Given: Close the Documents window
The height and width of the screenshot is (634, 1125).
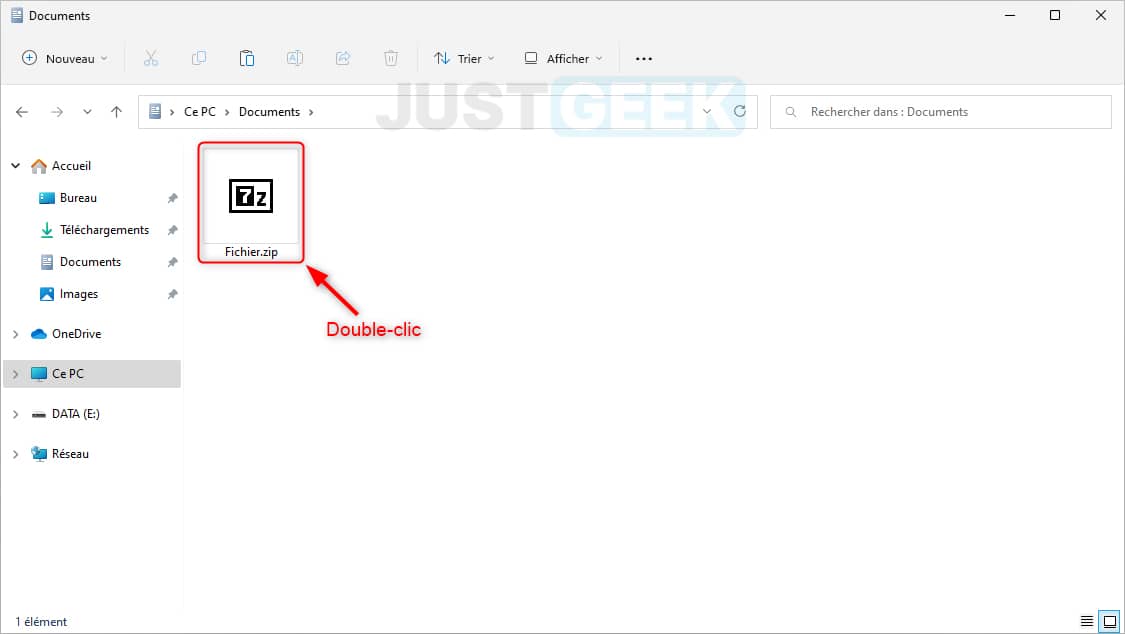Looking at the screenshot, I should click(1101, 15).
